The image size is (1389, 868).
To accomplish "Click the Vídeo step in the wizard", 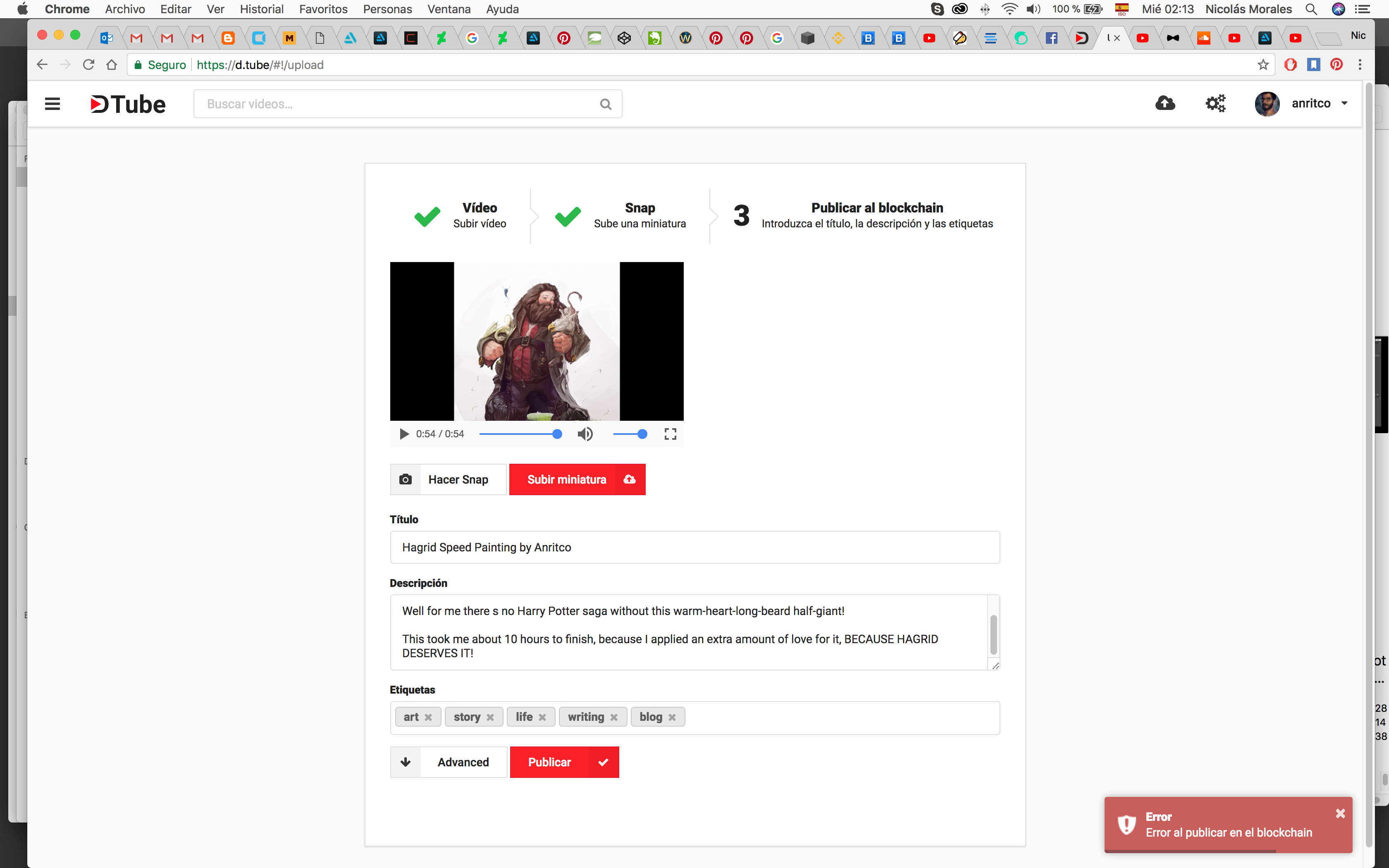I will 461,215.
